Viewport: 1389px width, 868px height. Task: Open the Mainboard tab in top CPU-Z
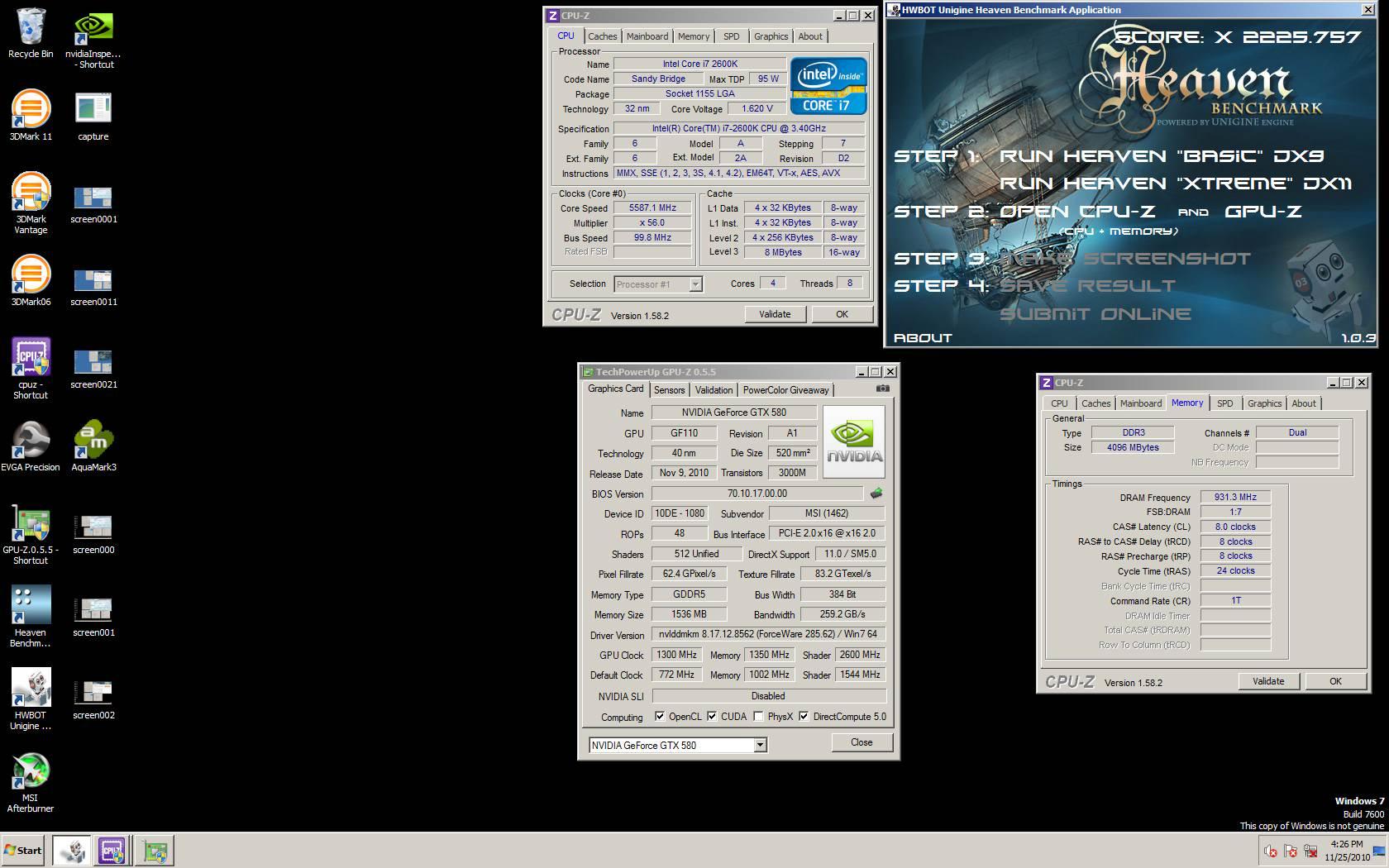[647, 36]
